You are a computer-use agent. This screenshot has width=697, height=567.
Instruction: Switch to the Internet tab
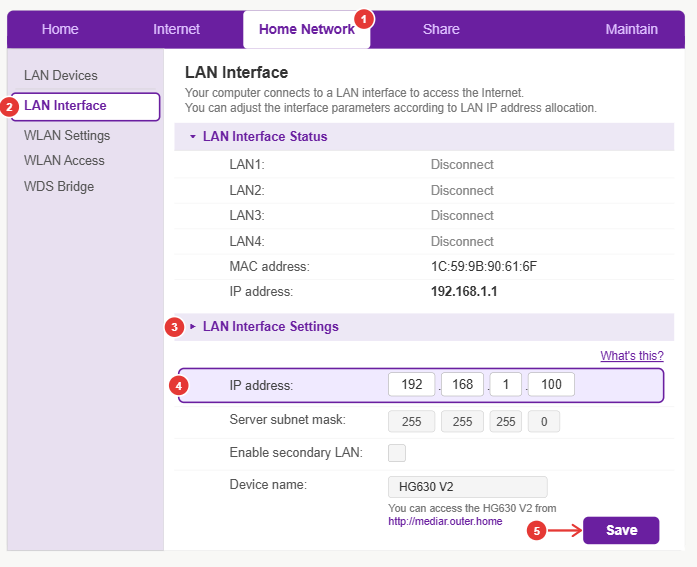tap(176, 29)
